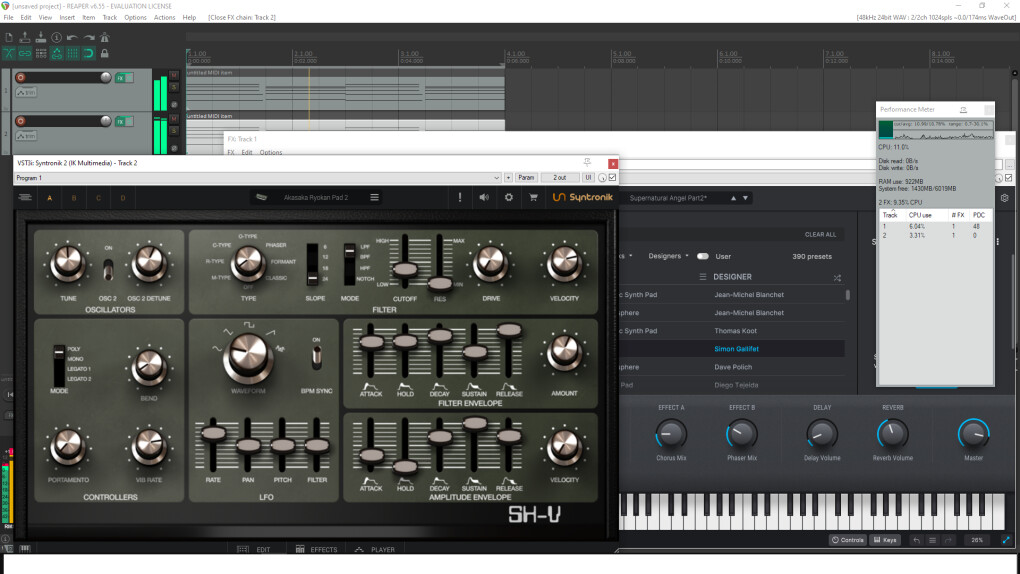The image size is (1020, 574).
Task: Click CLEAR ALL filters
Action: (820, 234)
